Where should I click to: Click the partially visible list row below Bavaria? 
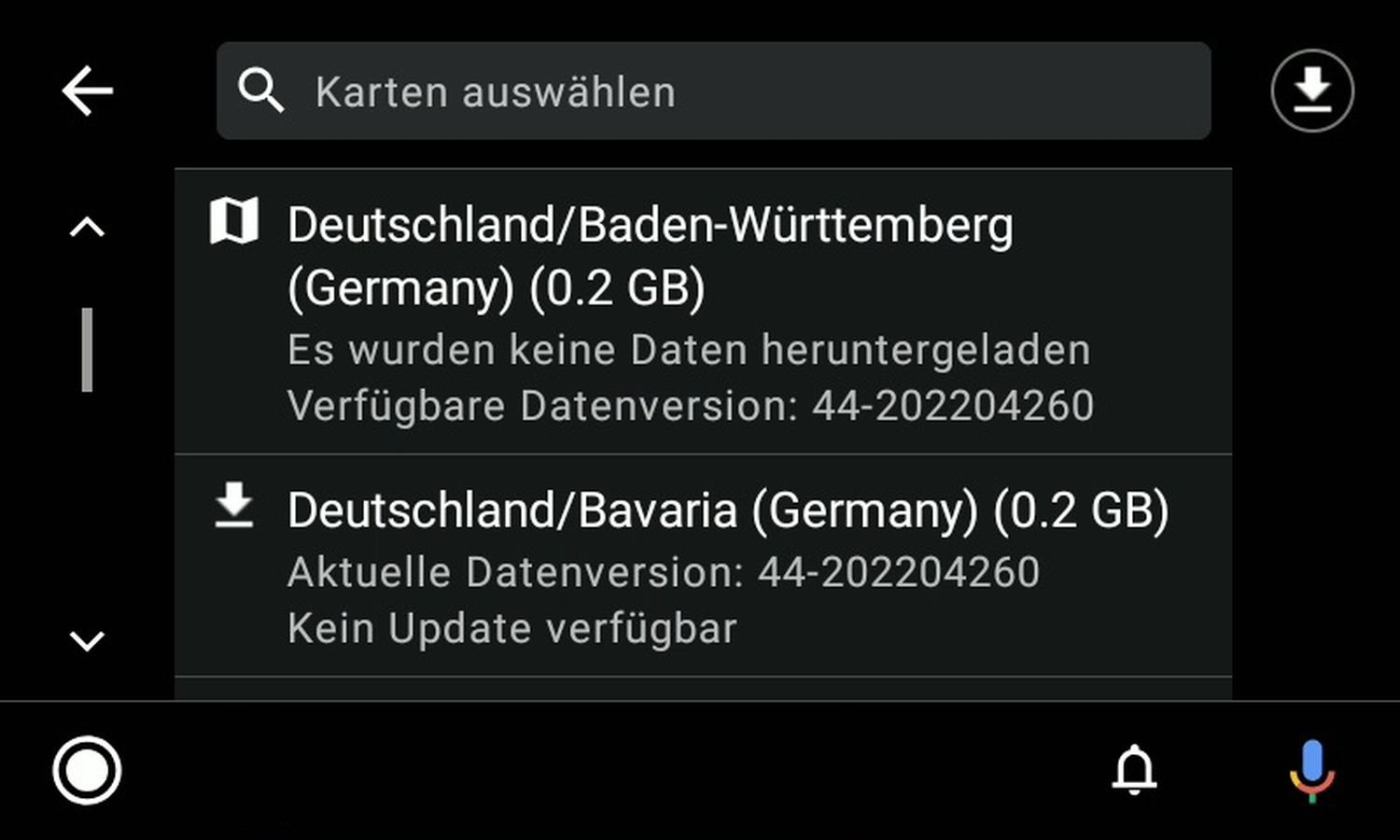click(x=703, y=689)
